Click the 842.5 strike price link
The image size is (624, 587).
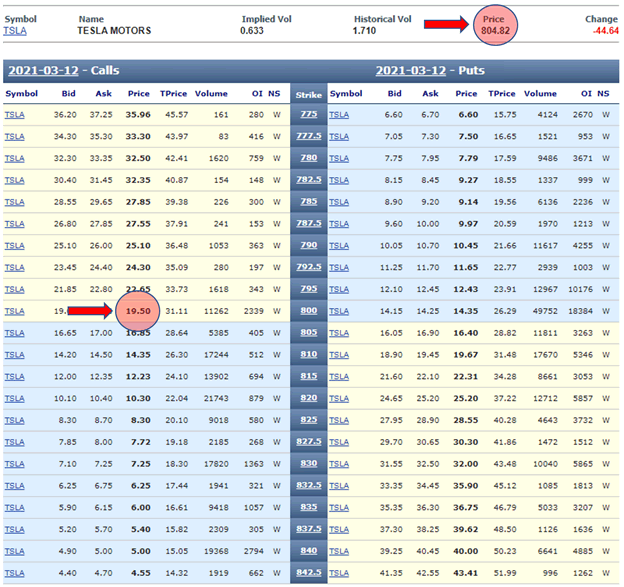[308, 573]
